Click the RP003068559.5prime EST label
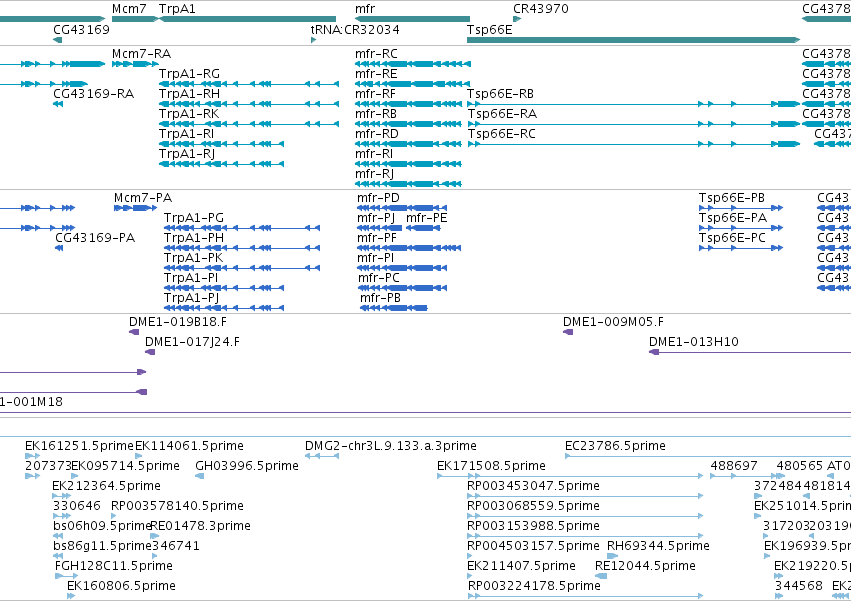Screen dimensions: 851x601 [x=533, y=506]
